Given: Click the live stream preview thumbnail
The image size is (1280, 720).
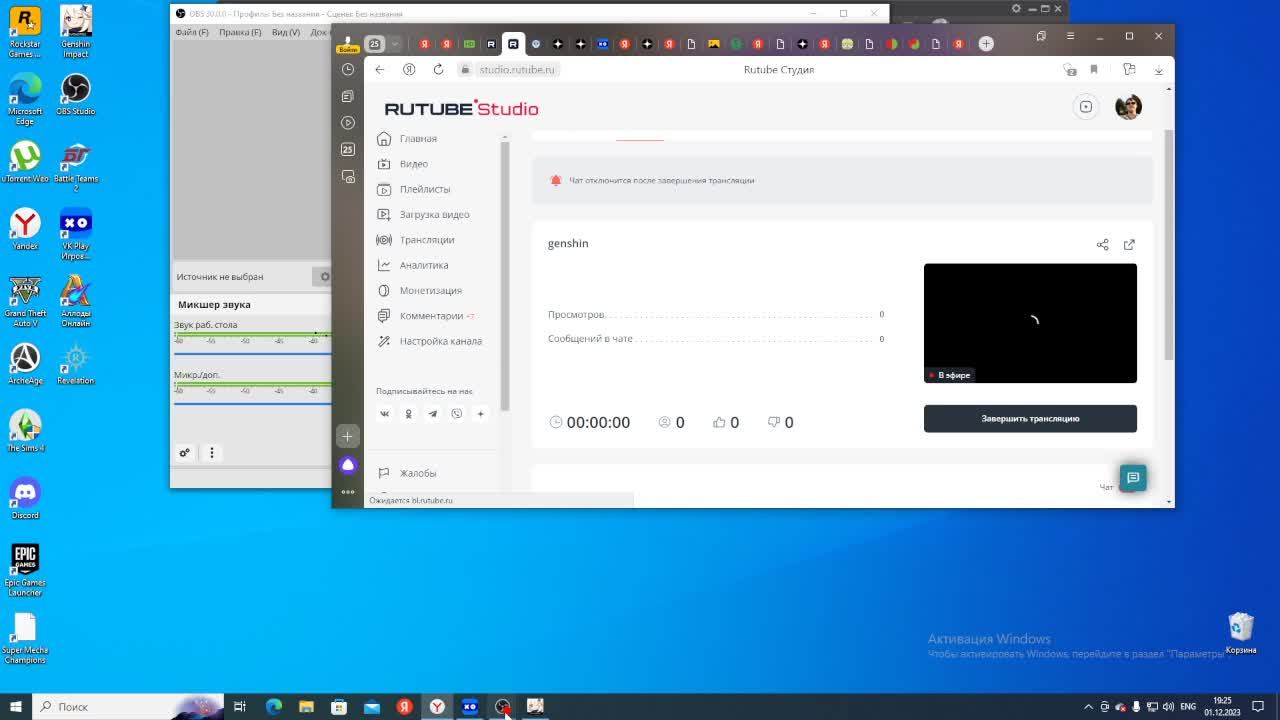Looking at the screenshot, I should point(1030,323).
